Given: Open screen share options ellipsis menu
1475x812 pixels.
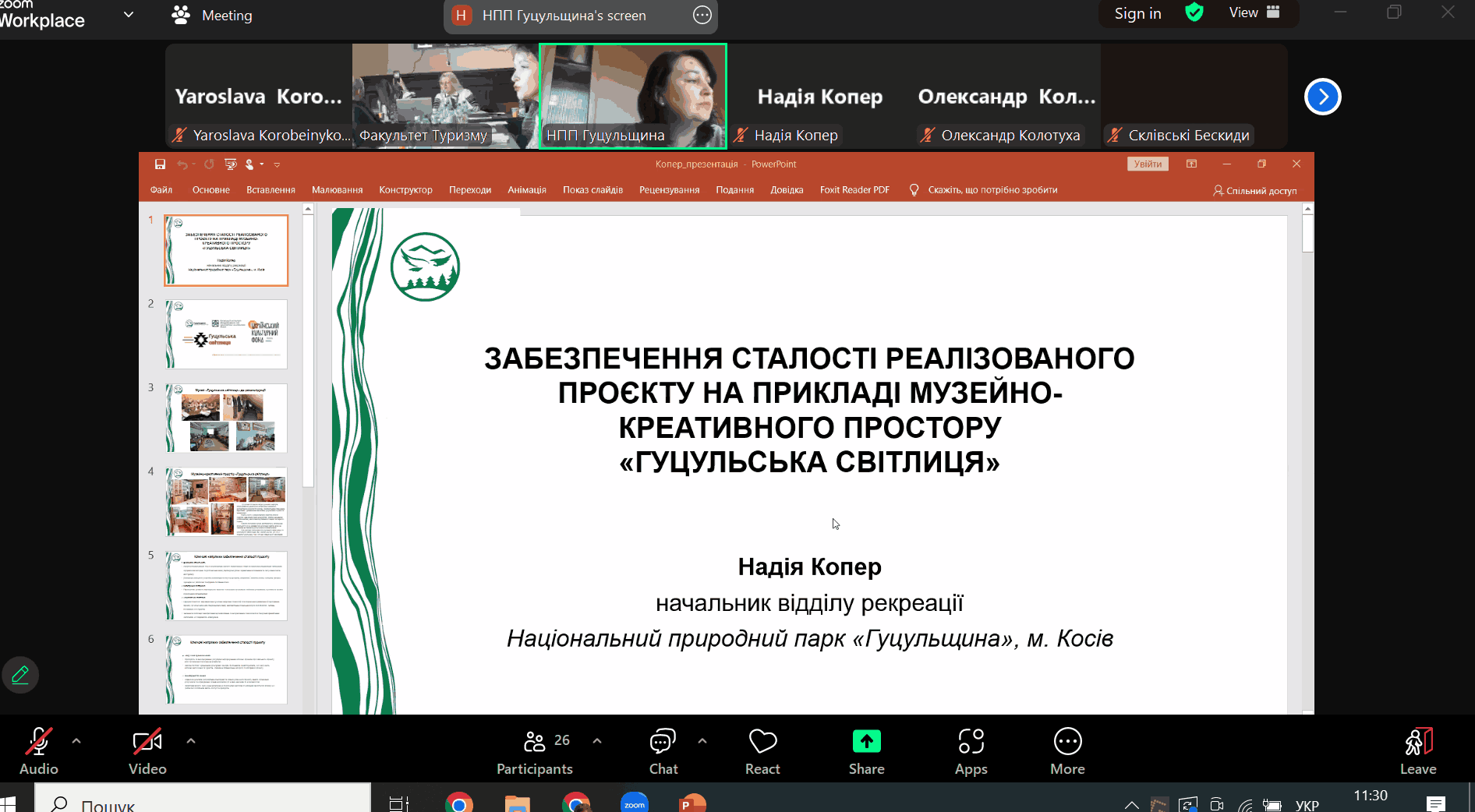Looking at the screenshot, I should coord(702,16).
